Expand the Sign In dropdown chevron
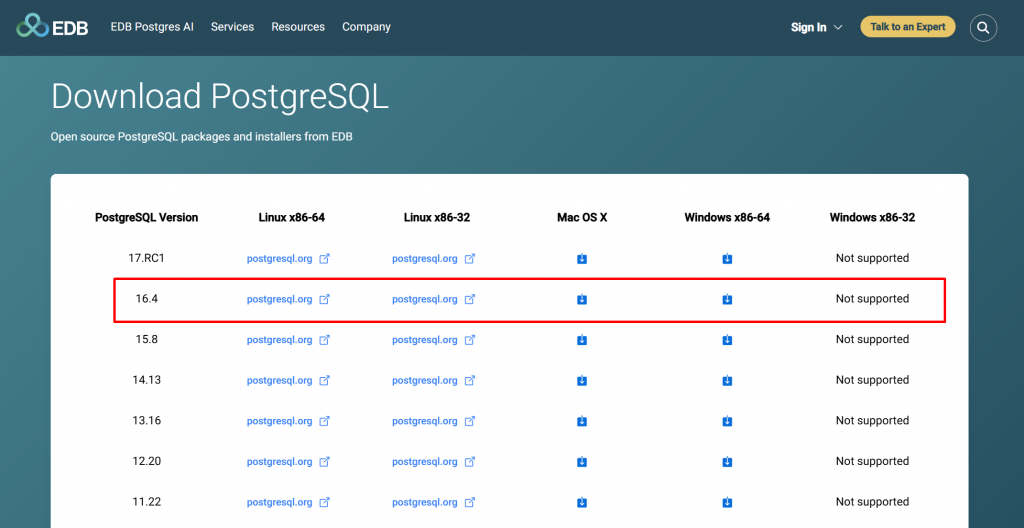The width and height of the screenshot is (1024, 528). tap(838, 27)
